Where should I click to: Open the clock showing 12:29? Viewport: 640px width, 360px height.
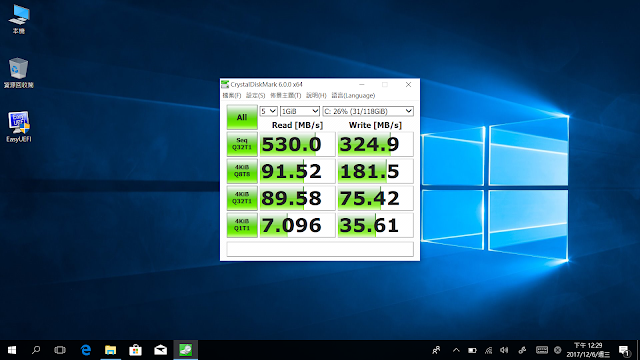coord(588,350)
